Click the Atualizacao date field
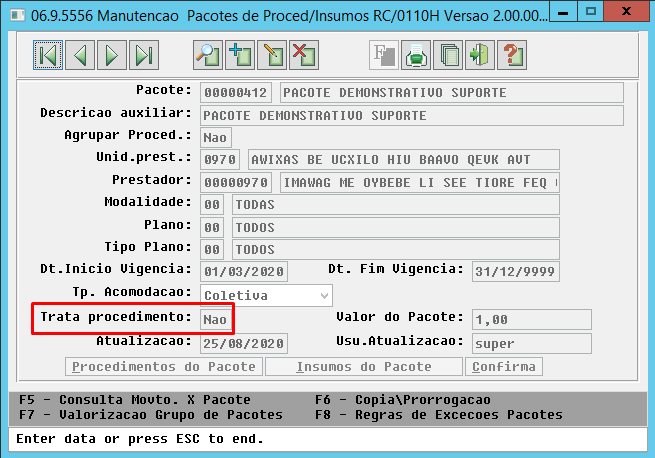This screenshot has width=655, height=458. click(x=244, y=344)
